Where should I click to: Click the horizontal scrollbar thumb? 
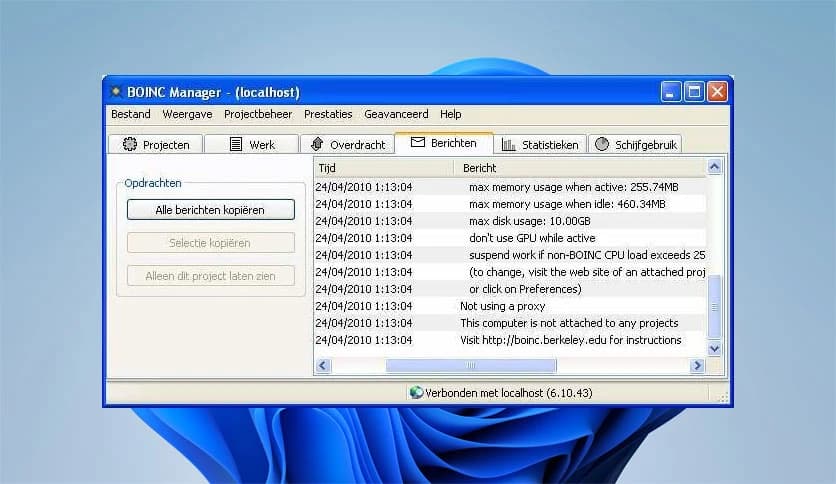(471, 366)
